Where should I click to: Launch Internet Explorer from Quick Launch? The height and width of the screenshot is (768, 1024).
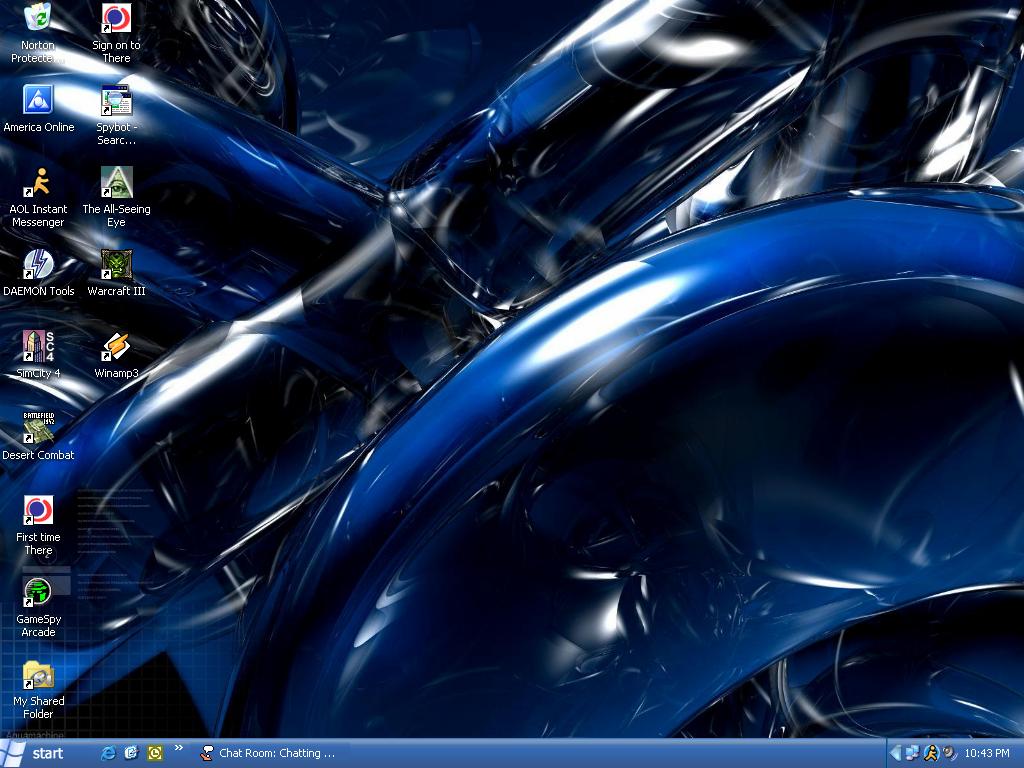click(x=109, y=753)
